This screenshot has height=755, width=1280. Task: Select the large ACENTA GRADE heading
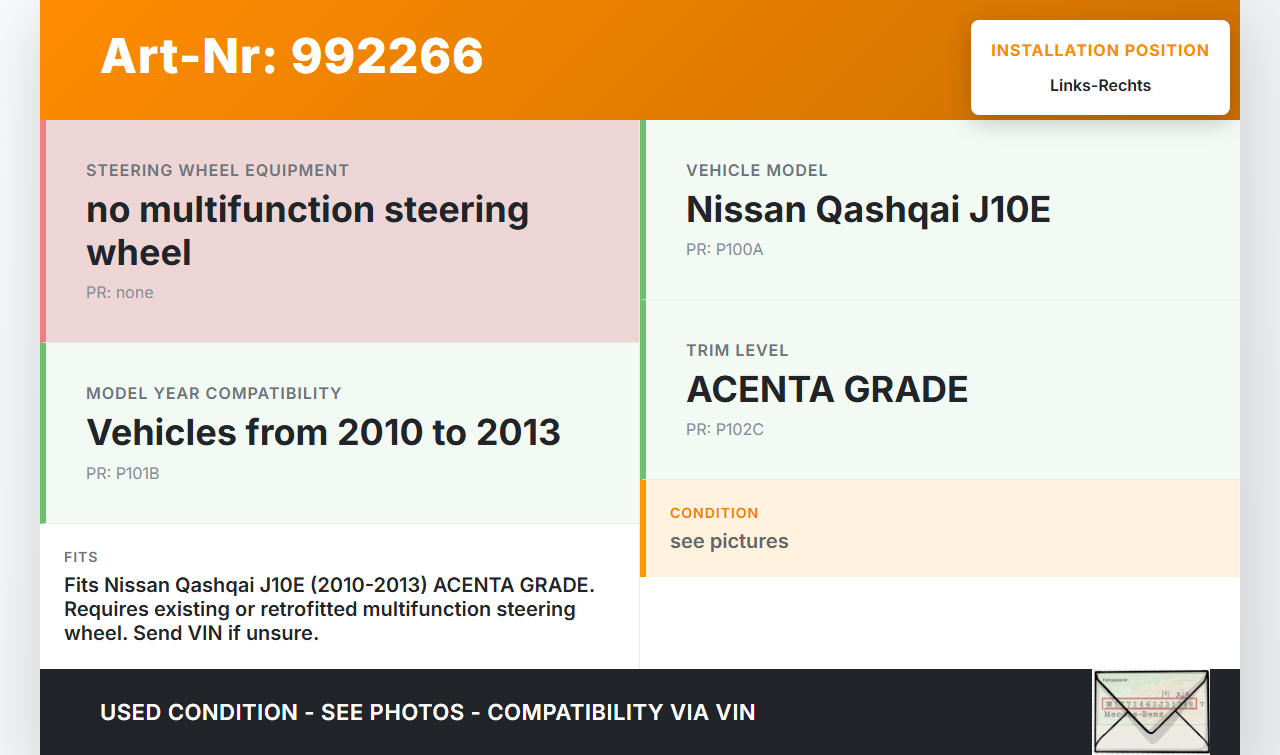827,389
